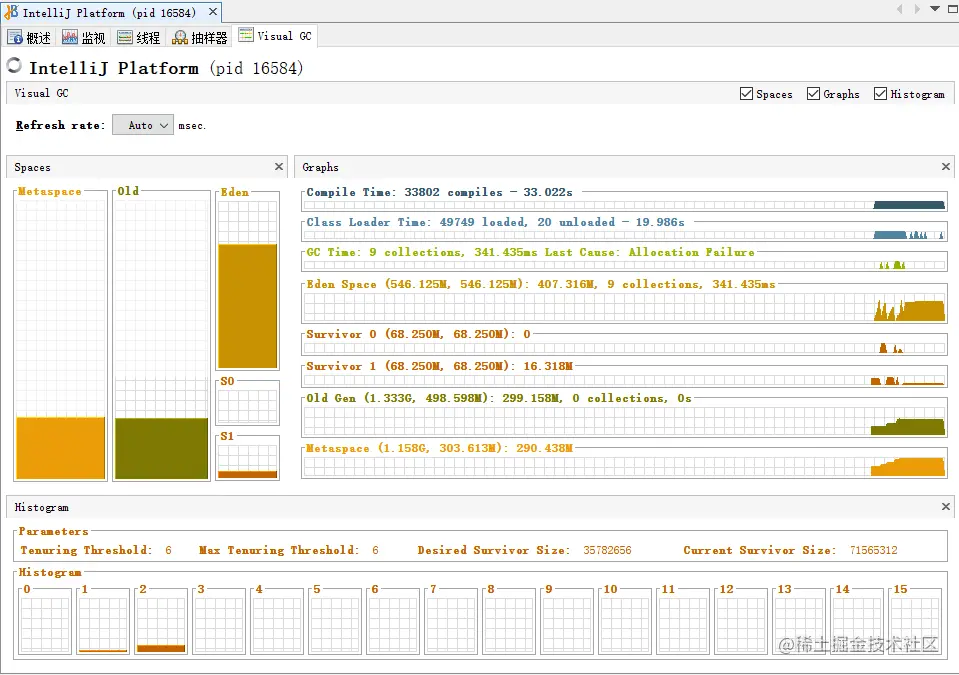The width and height of the screenshot is (959, 675).
Task: Click the S0 survivor space box
Action: (x=248, y=406)
